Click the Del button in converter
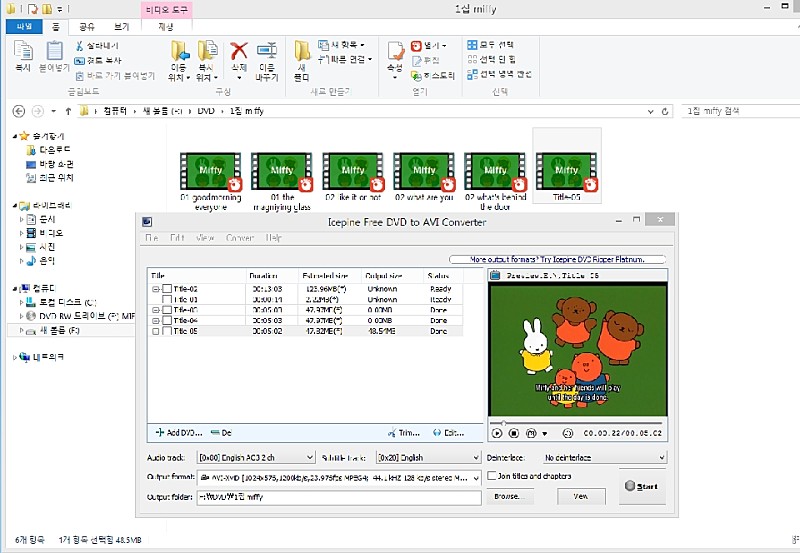Viewport: 800px width, 553px height. click(221, 433)
